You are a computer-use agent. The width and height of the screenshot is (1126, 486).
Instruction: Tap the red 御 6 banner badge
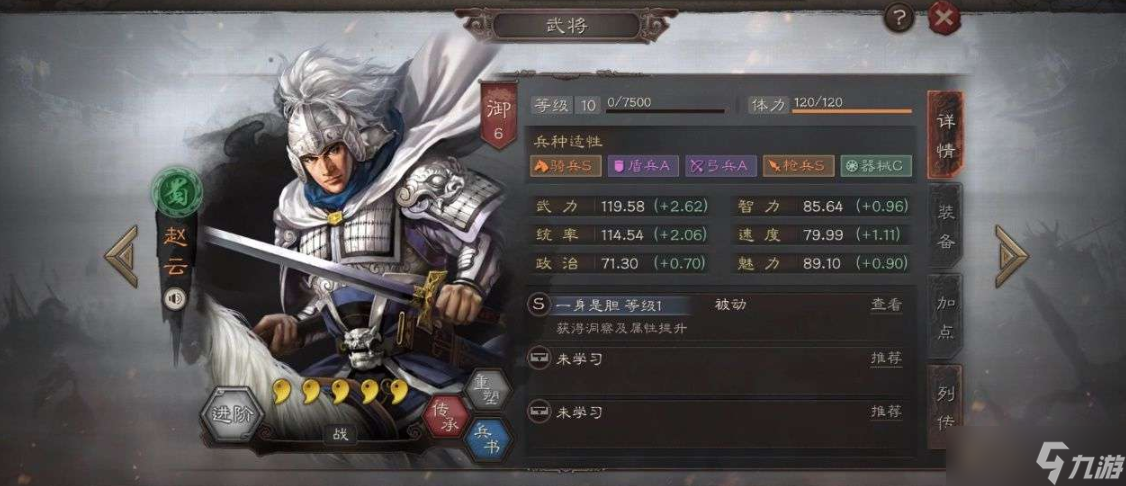click(x=499, y=117)
